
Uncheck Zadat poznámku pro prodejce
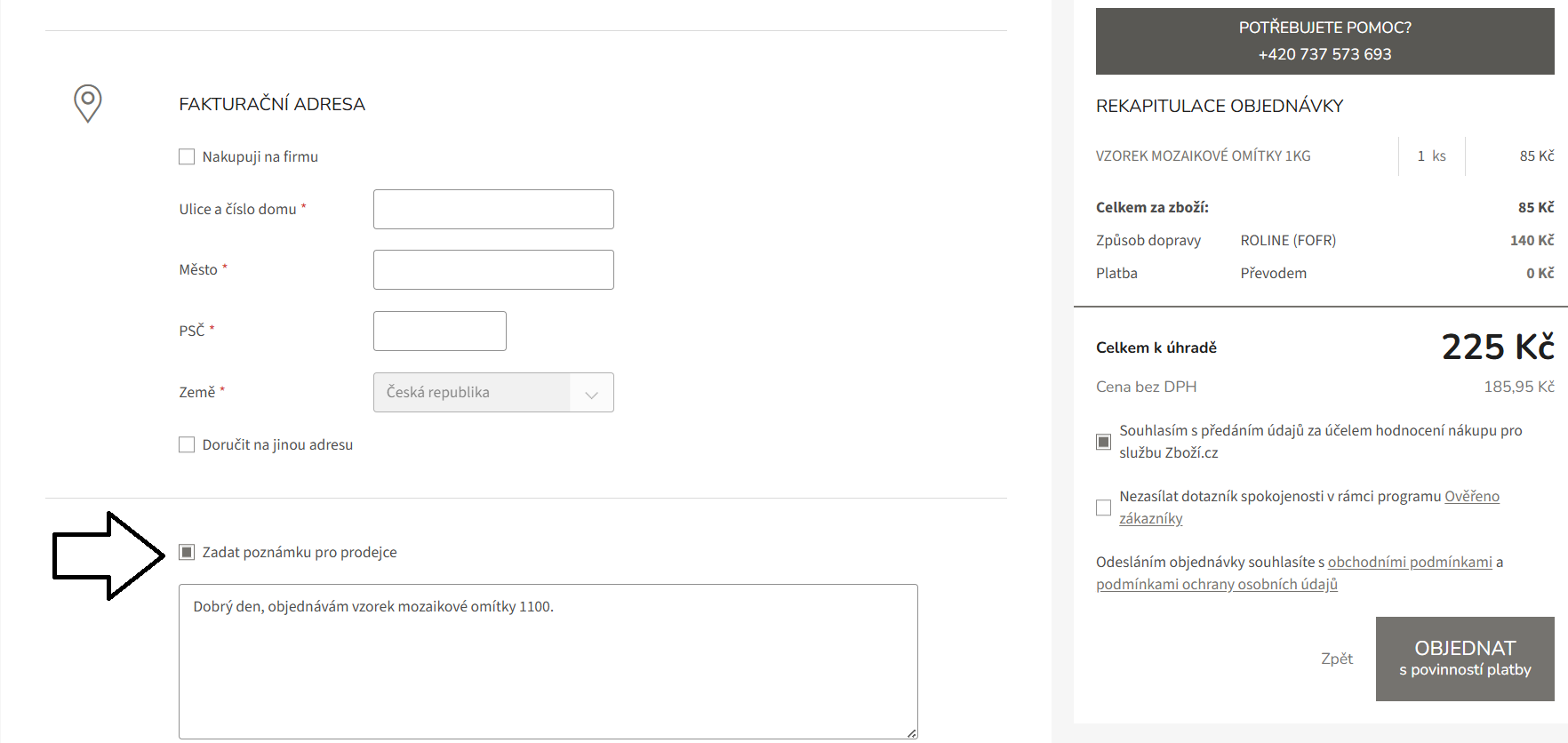click(187, 553)
